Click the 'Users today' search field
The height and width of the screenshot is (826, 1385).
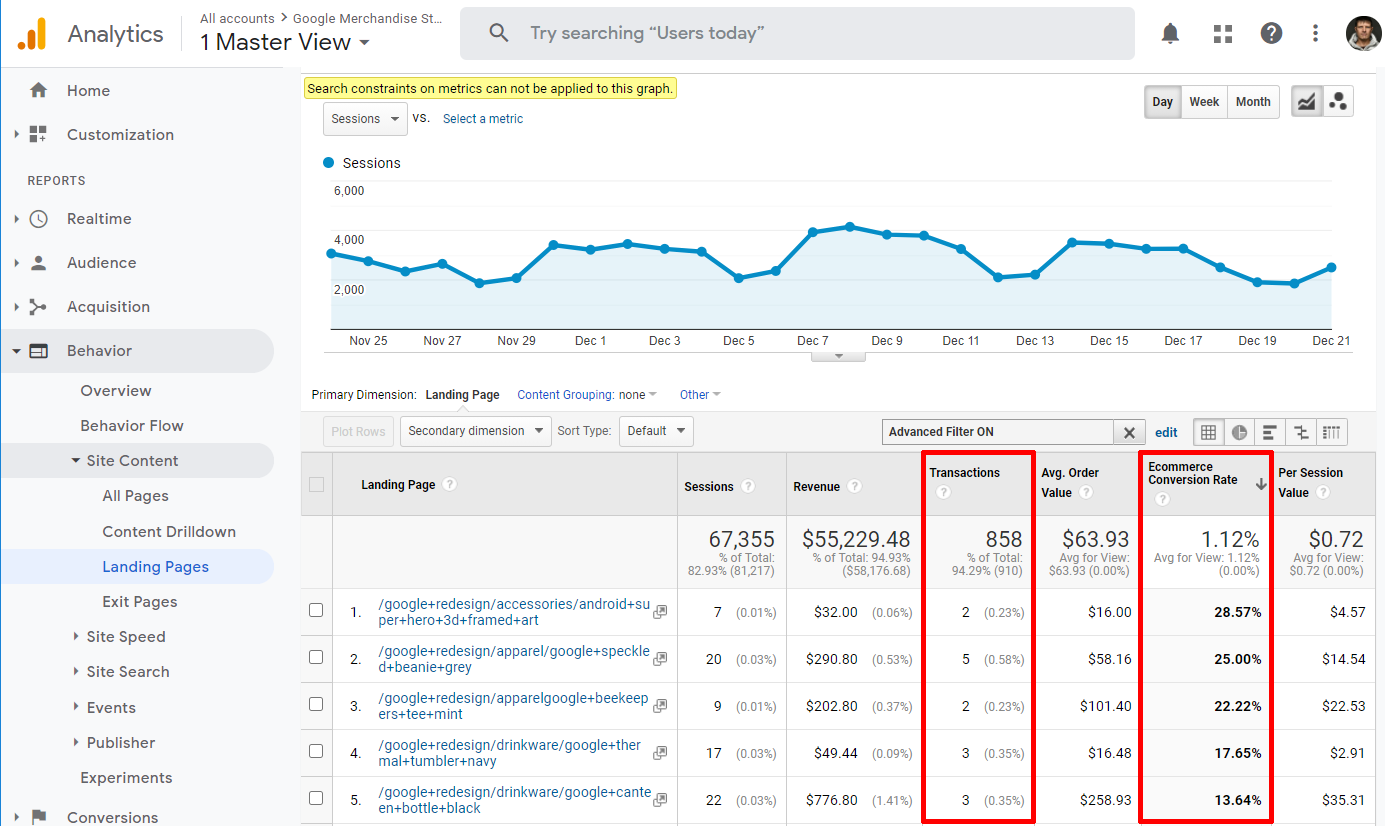pos(797,33)
